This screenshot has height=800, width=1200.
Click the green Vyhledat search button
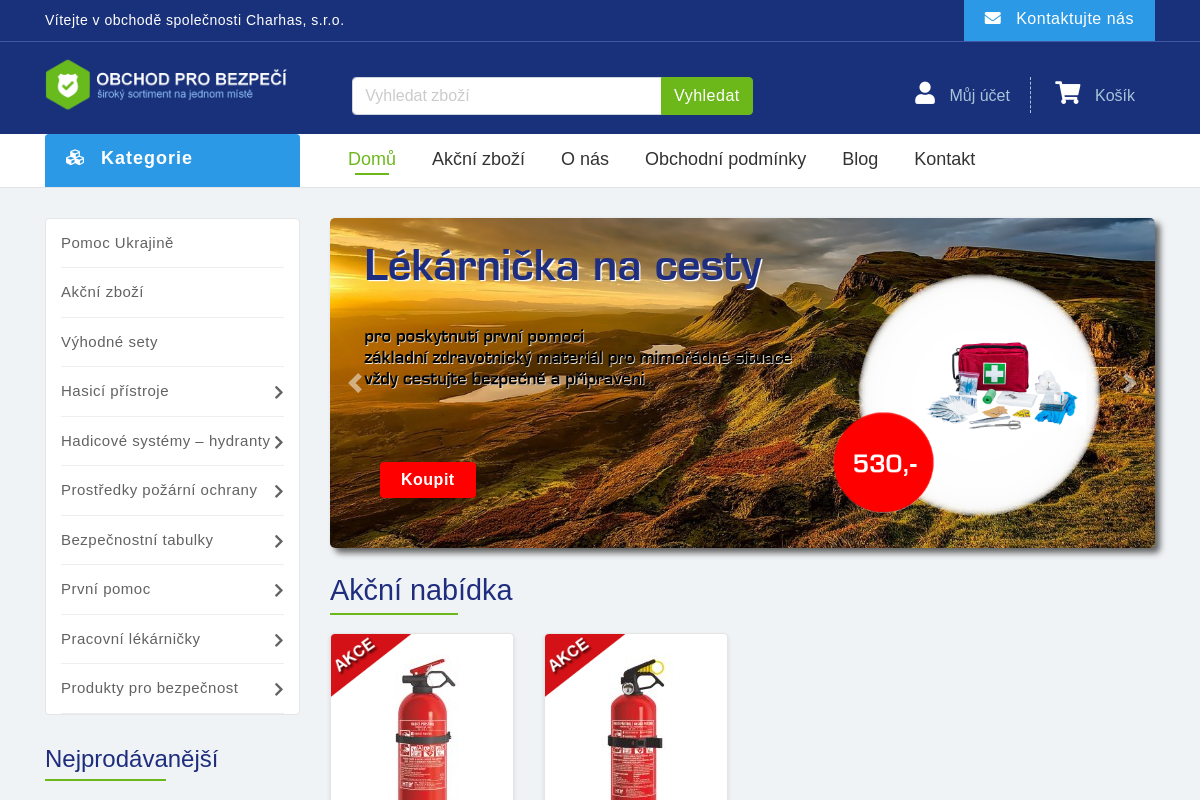click(706, 96)
